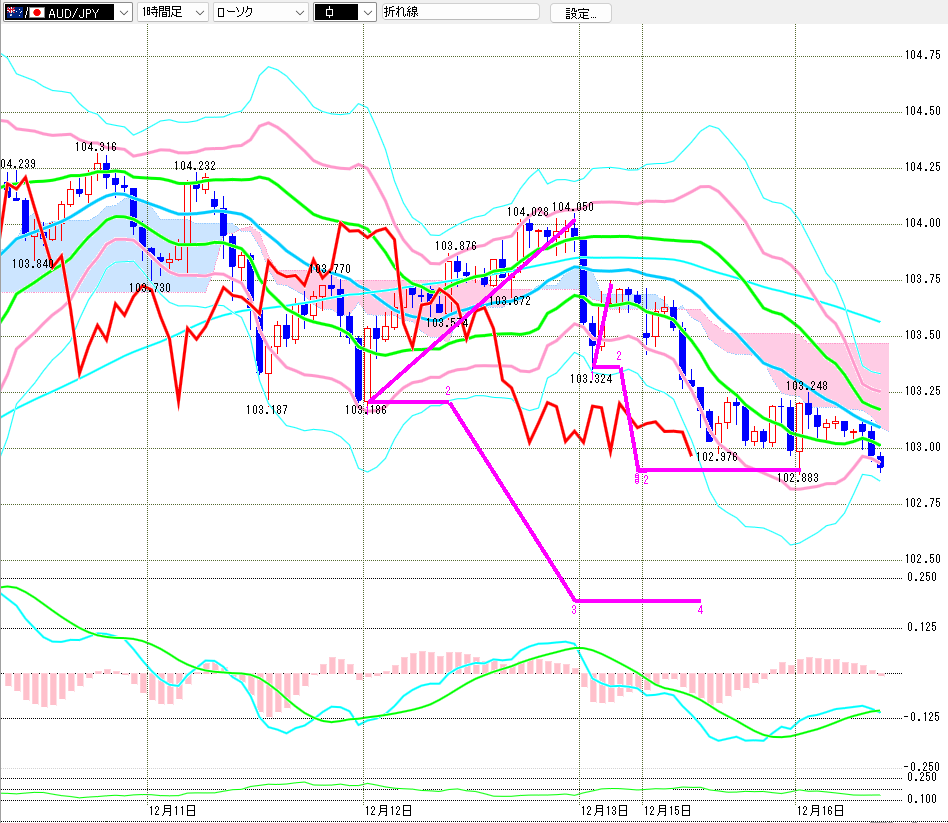Select the 103.324 price label
This screenshot has width=948, height=823.
point(590,380)
